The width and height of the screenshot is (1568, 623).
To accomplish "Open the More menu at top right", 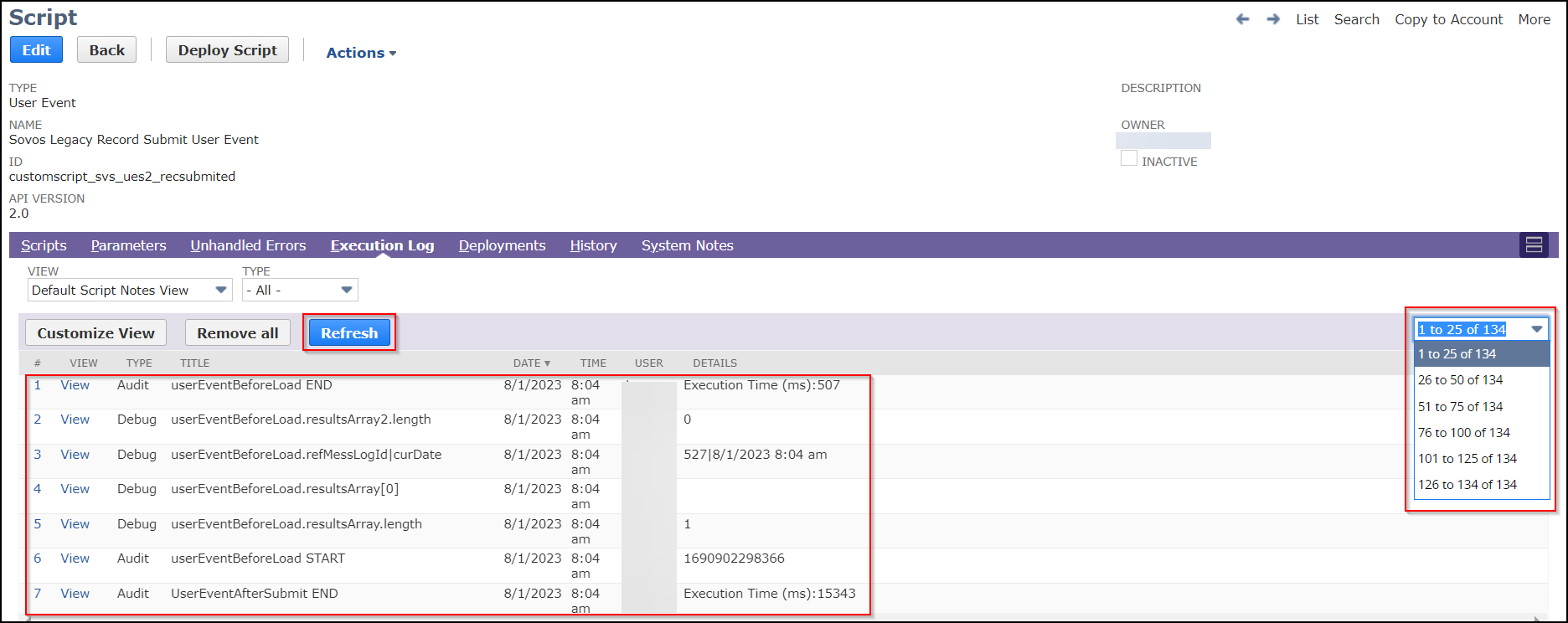I will pyautogui.click(x=1534, y=19).
